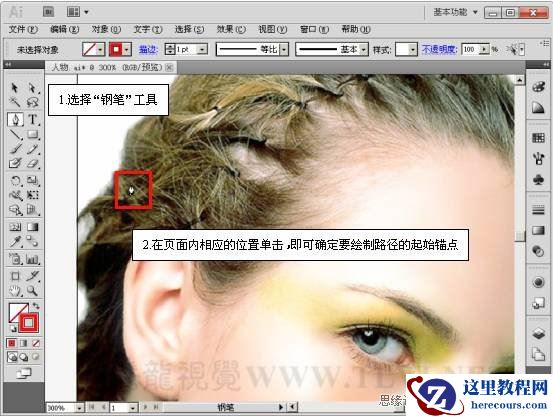
Task: Select the Artboard tool
Action: click(x=15, y=276)
